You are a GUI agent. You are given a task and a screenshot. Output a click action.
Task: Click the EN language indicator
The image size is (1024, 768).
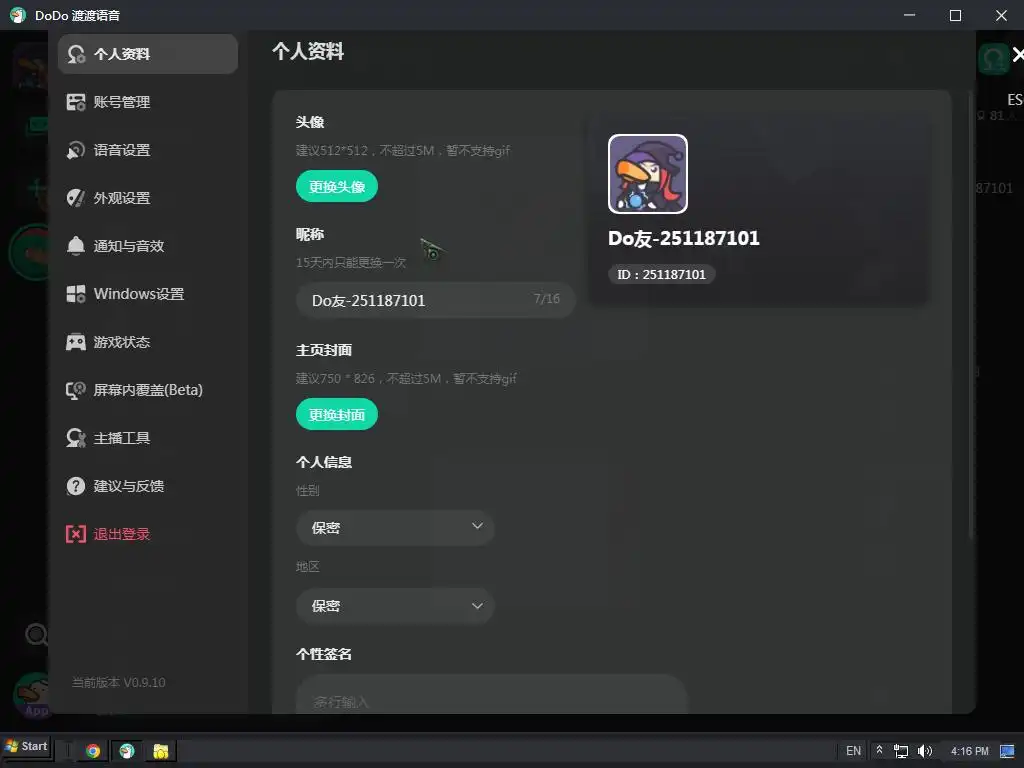click(854, 751)
